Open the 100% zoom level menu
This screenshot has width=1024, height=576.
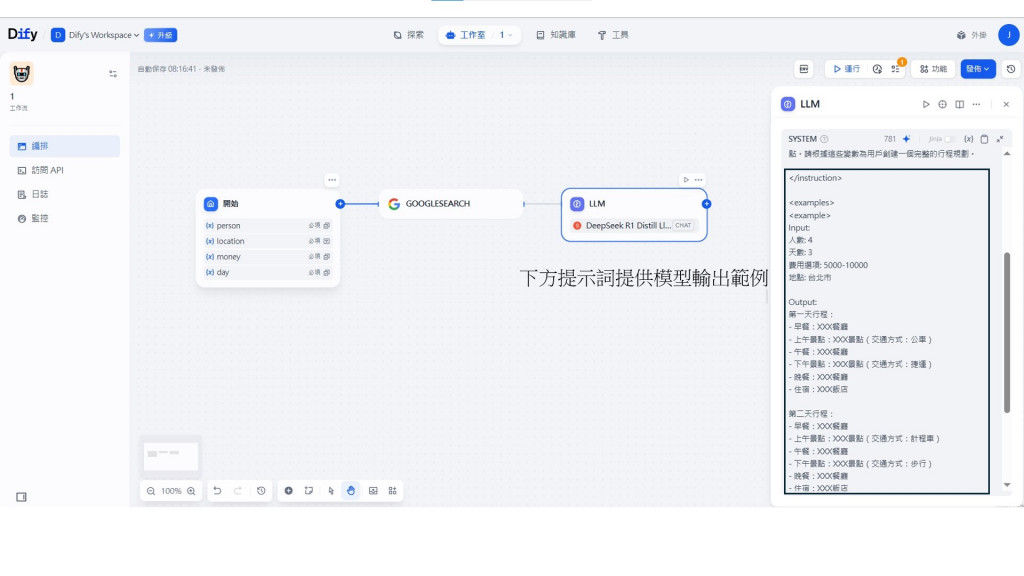tap(171, 491)
